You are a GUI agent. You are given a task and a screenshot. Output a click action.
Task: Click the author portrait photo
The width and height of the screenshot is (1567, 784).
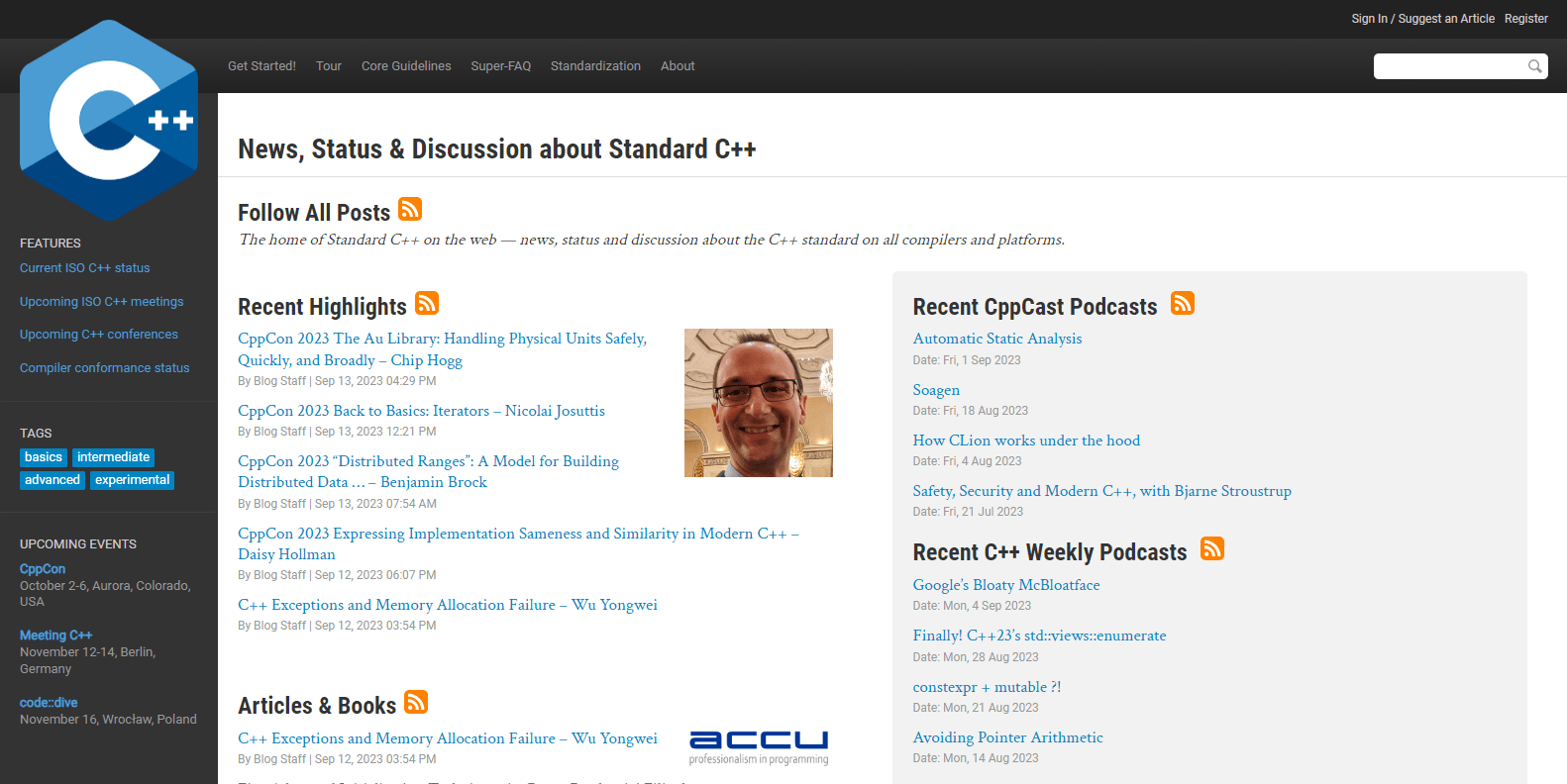tap(759, 403)
